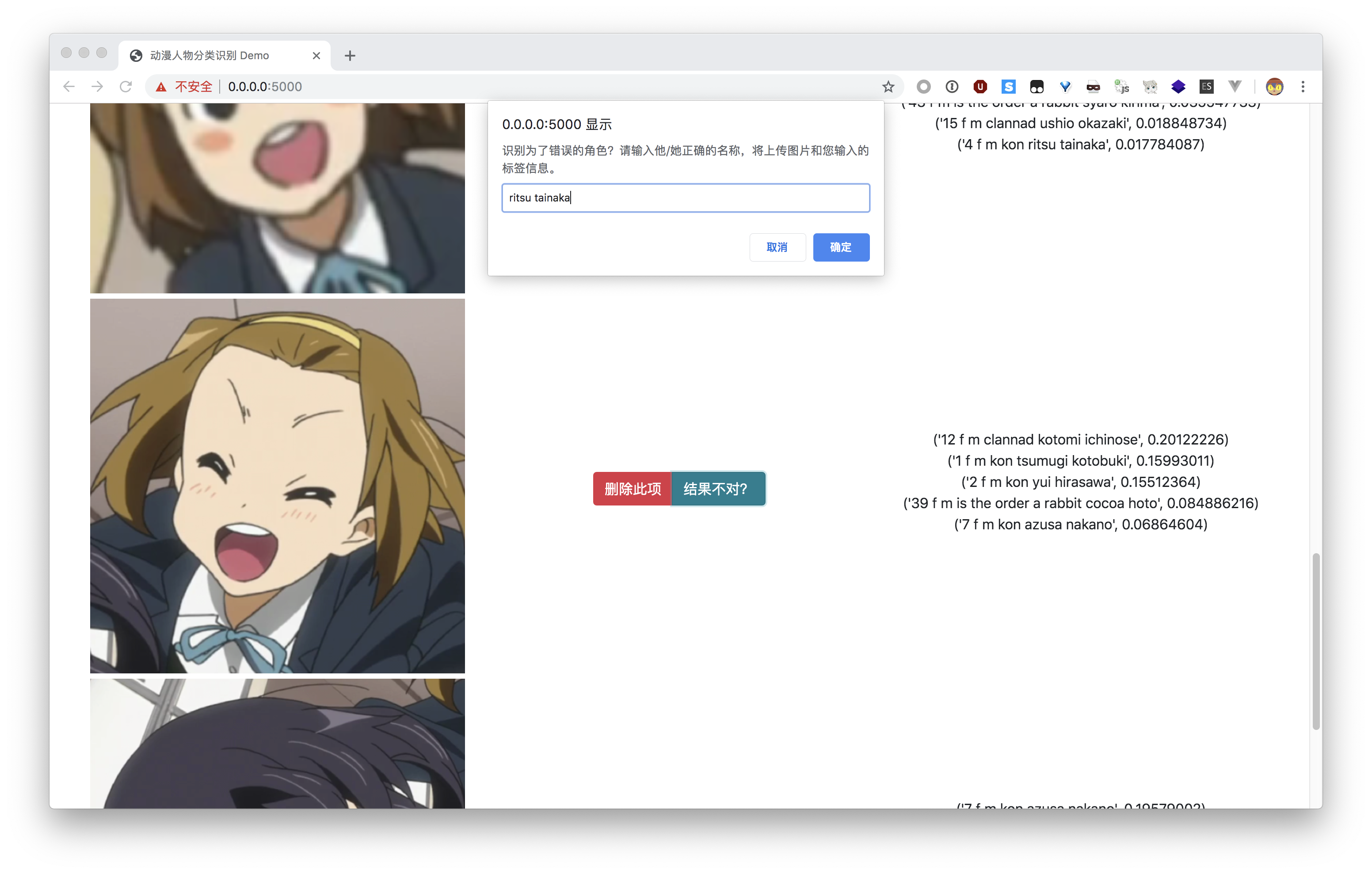
Task: Open the blue funnel extension icon
Action: [1065, 87]
